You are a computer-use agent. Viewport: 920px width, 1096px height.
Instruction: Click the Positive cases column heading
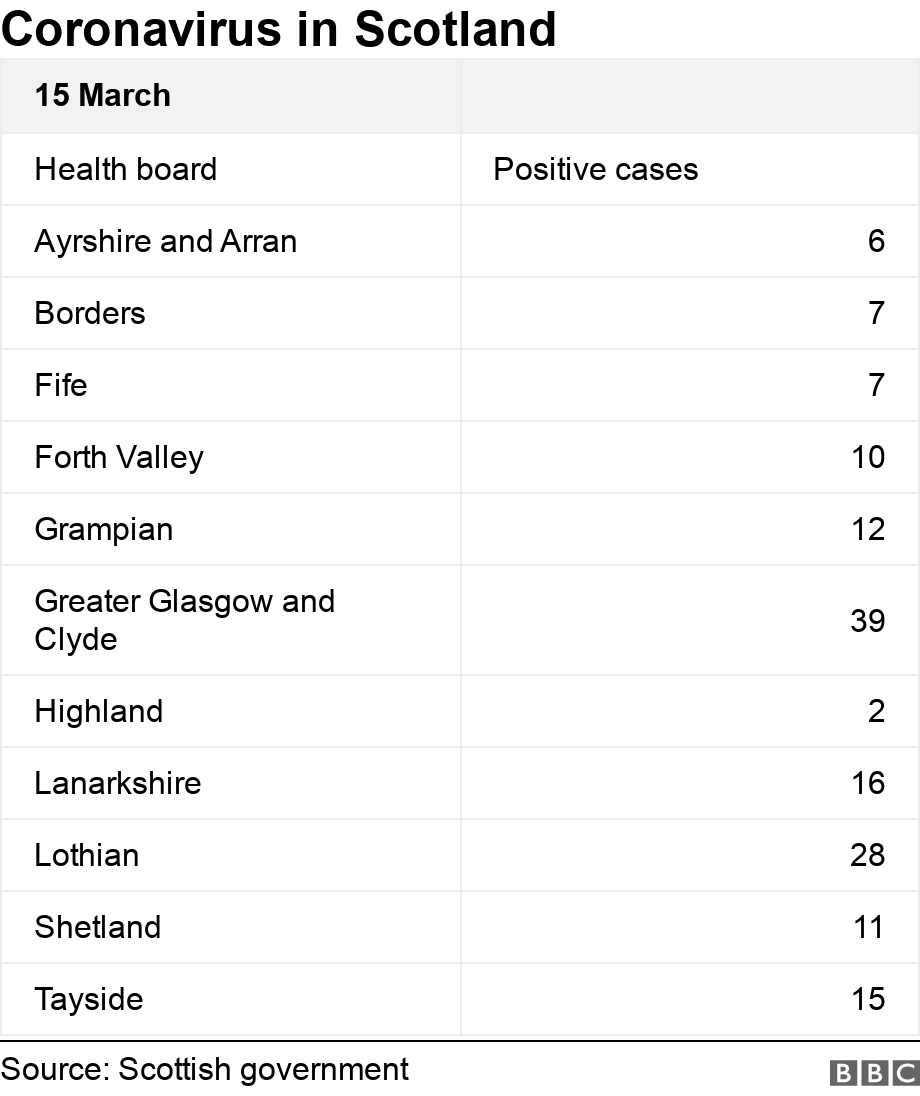596,169
